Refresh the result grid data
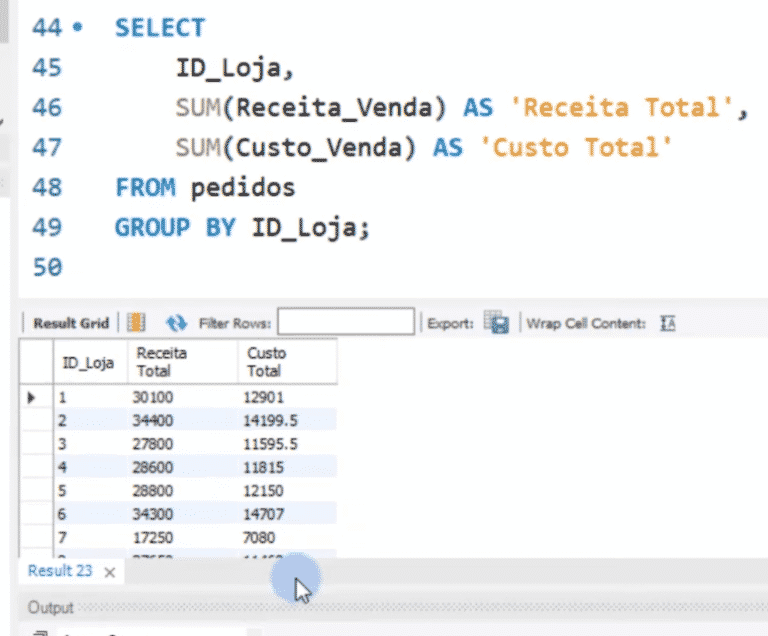Image resolution: width=768 pixels, height=636 pixels. point(176,323)
